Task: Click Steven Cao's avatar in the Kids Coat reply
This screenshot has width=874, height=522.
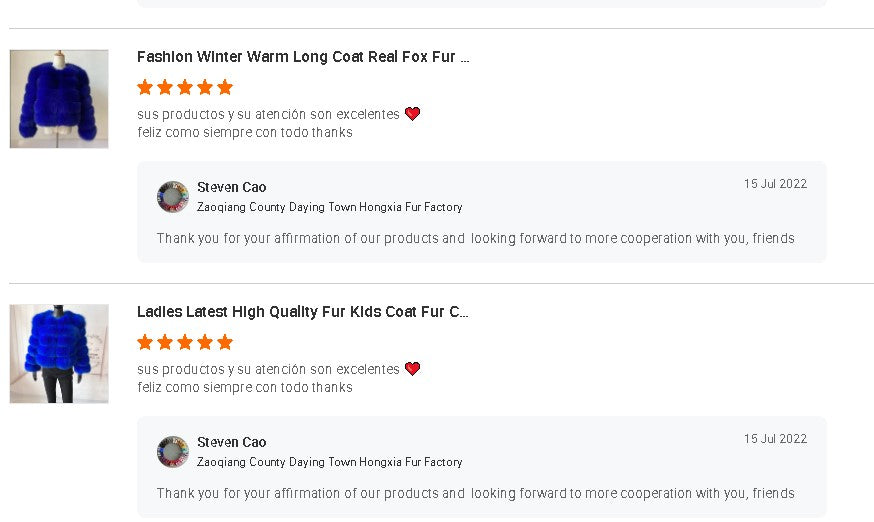Action: [x=173, y=452]
